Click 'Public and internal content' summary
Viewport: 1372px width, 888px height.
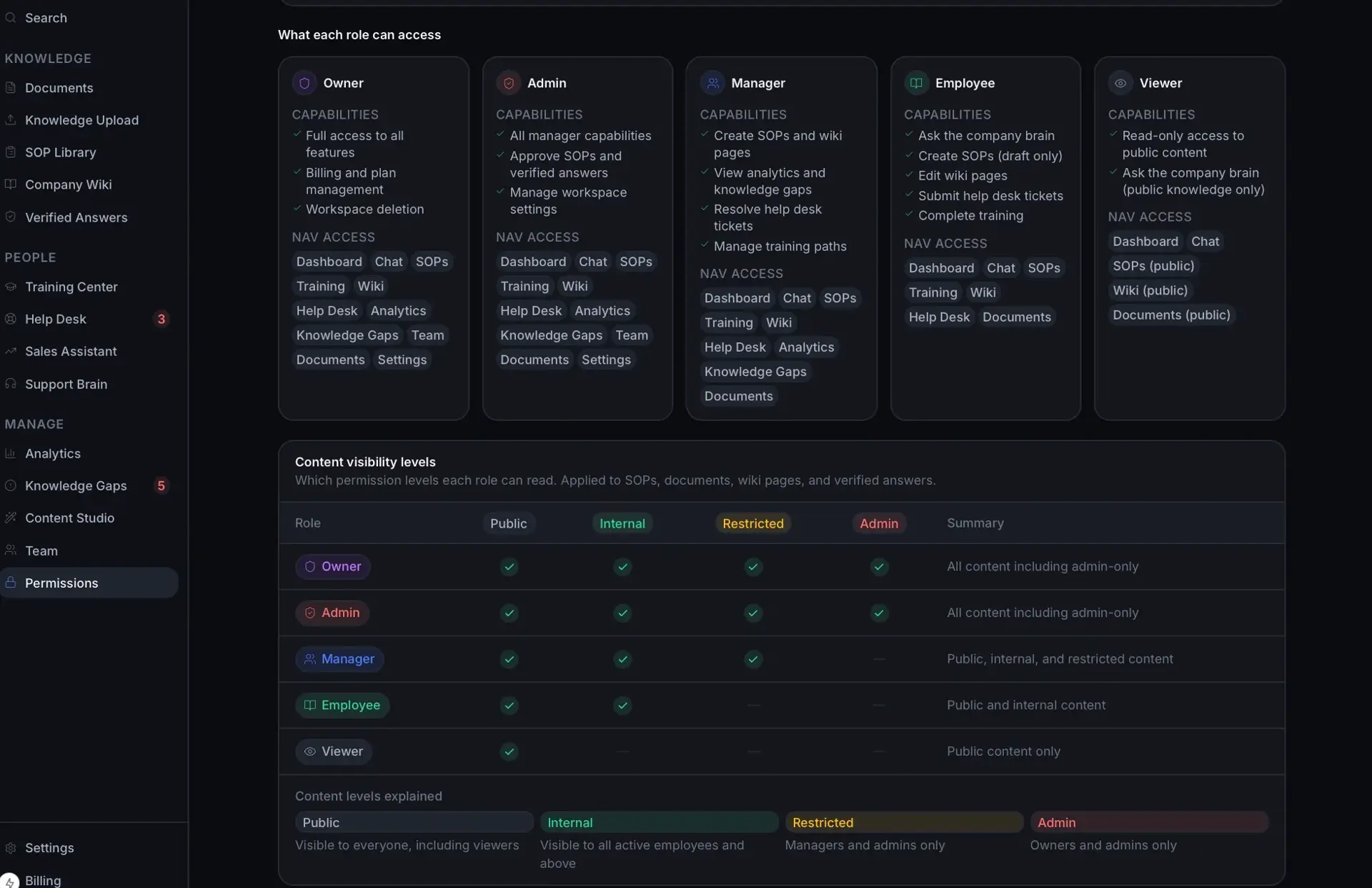[1026, 705]
